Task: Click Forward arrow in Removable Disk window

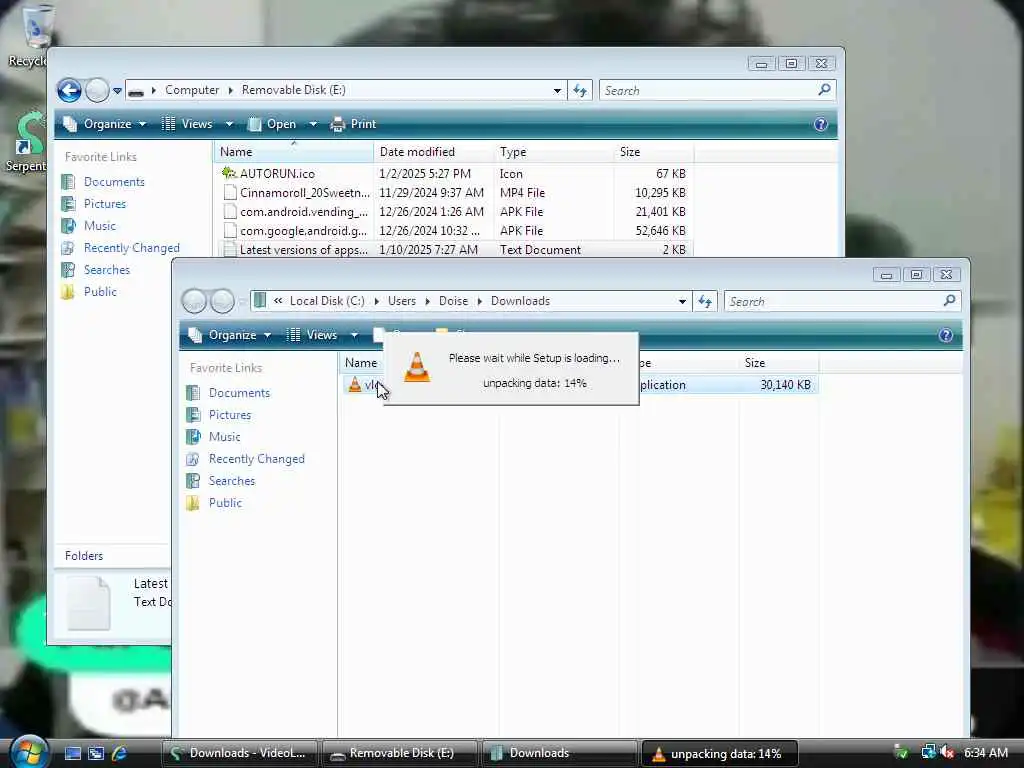Action: coord(97,90)
